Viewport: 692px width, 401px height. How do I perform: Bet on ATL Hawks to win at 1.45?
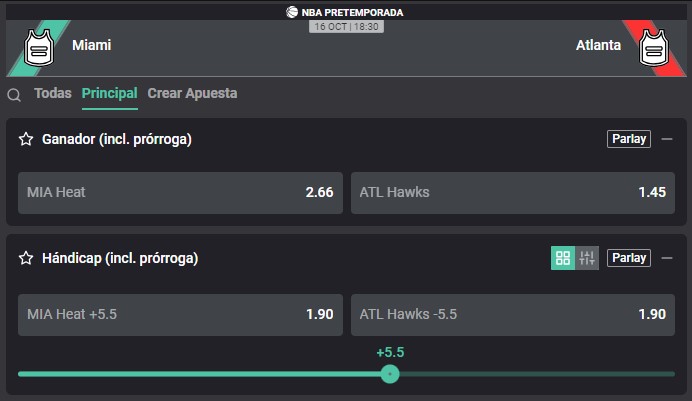pos(513,193)
